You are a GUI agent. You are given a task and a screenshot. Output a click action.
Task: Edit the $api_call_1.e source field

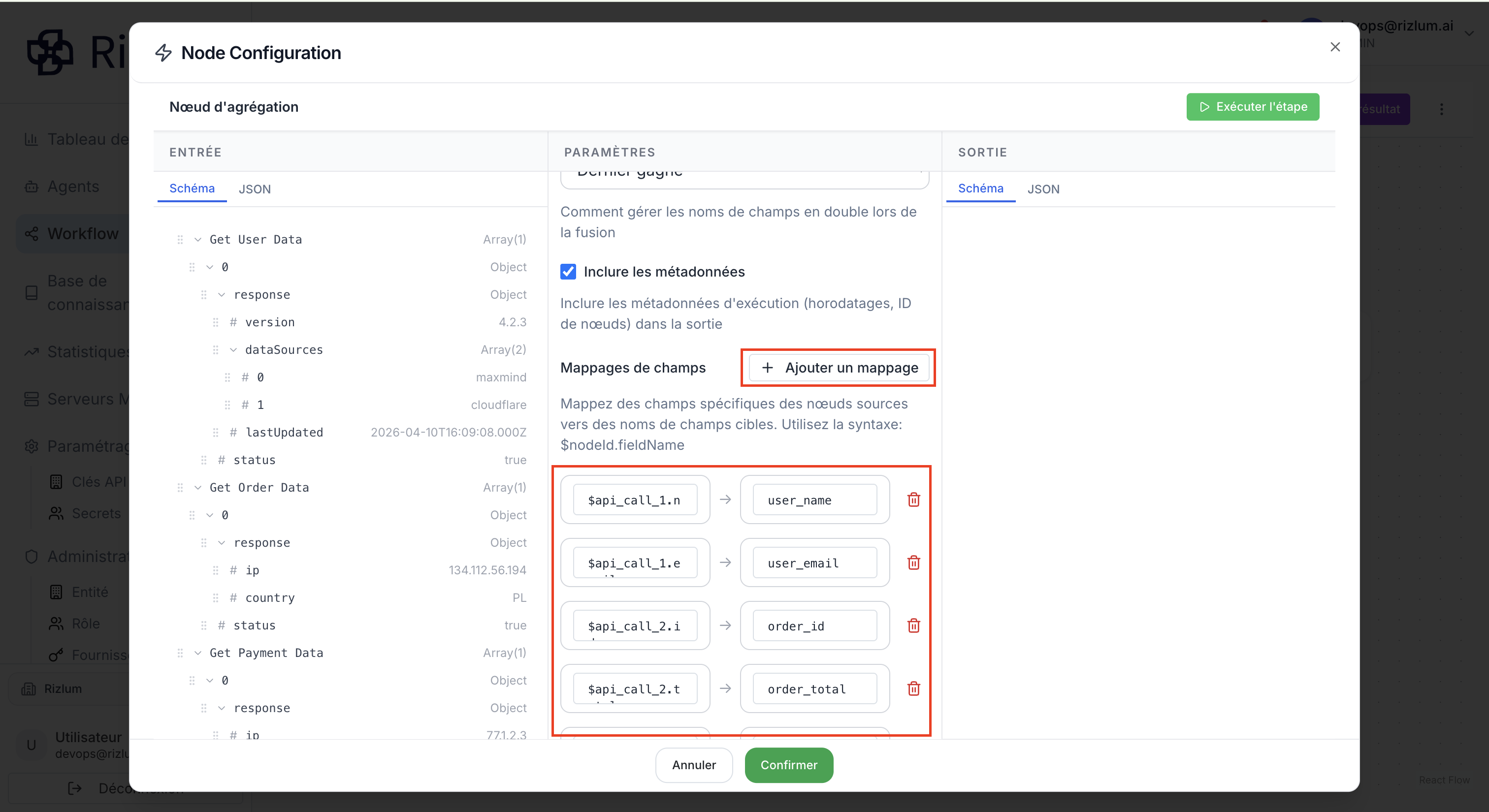click(635, 562)
